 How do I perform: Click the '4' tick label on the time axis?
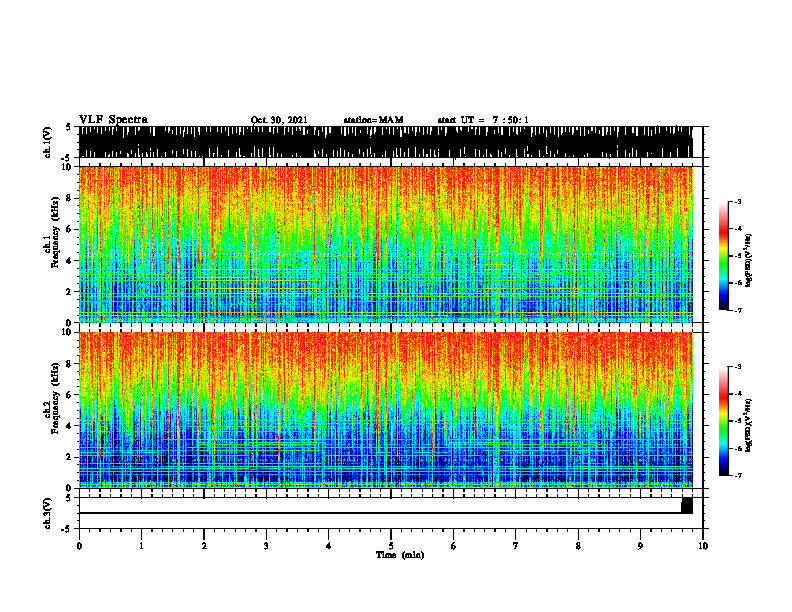click(329, 546)
